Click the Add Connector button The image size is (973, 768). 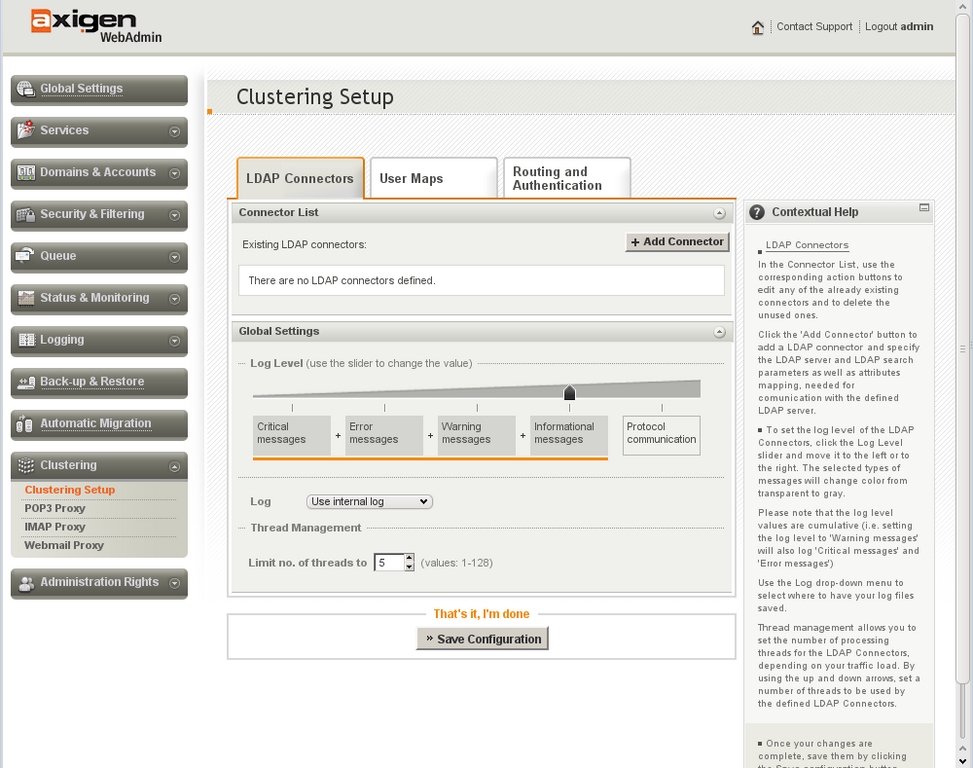677,242
